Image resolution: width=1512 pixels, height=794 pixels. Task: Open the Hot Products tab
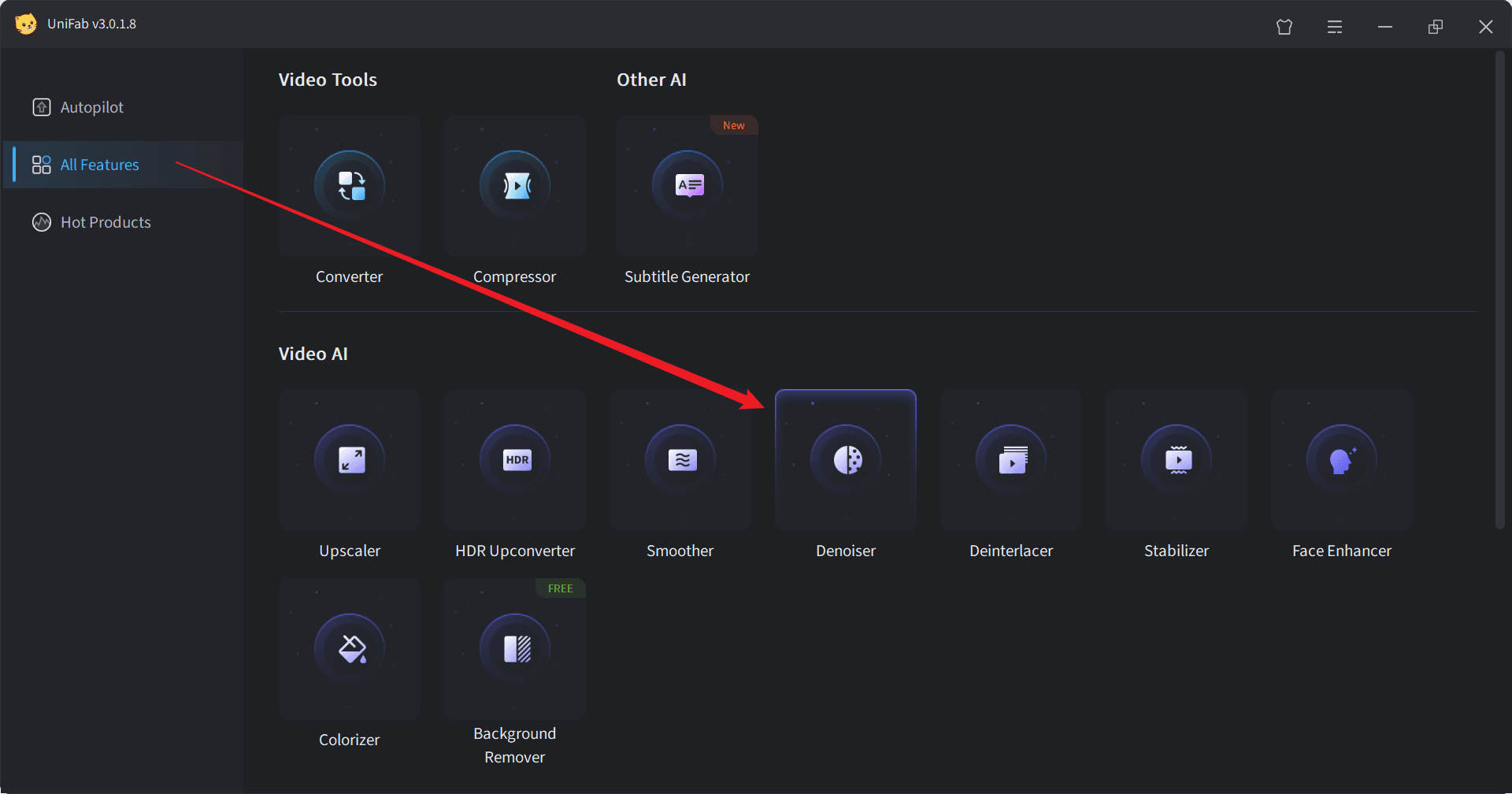coord(123,222)
